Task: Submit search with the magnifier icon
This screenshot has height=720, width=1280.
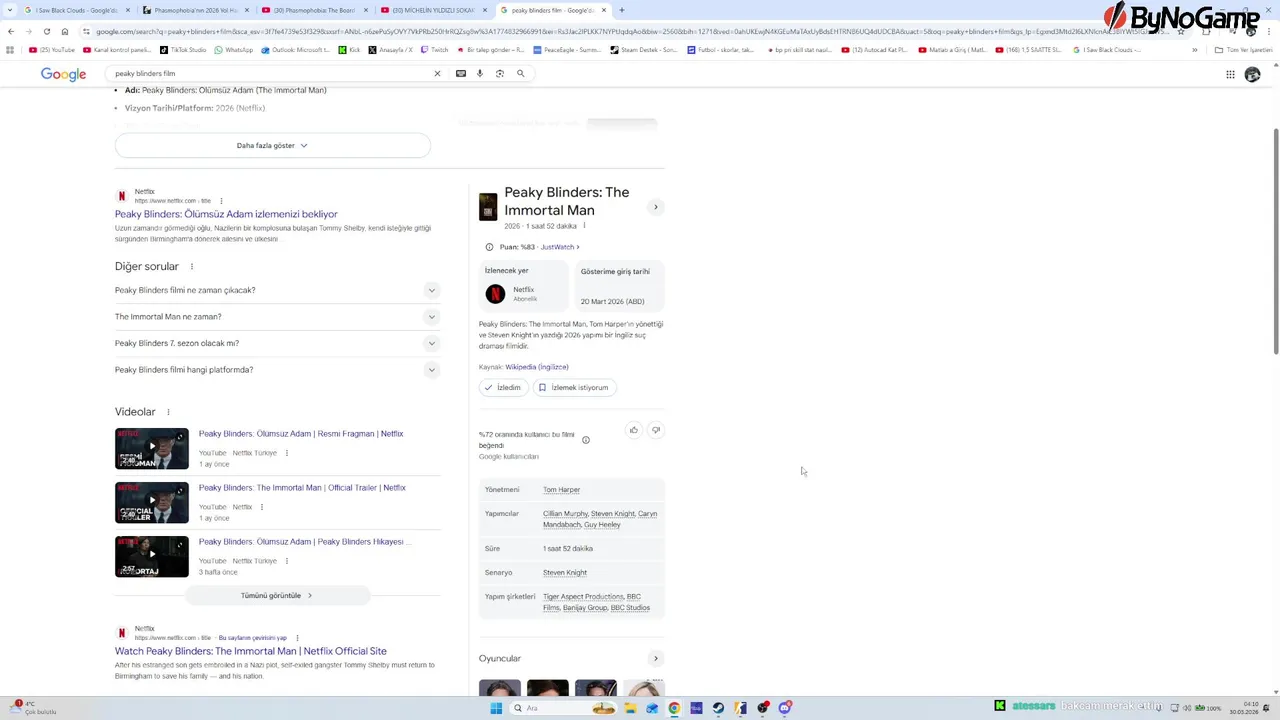Action: [x=520, y=73]
